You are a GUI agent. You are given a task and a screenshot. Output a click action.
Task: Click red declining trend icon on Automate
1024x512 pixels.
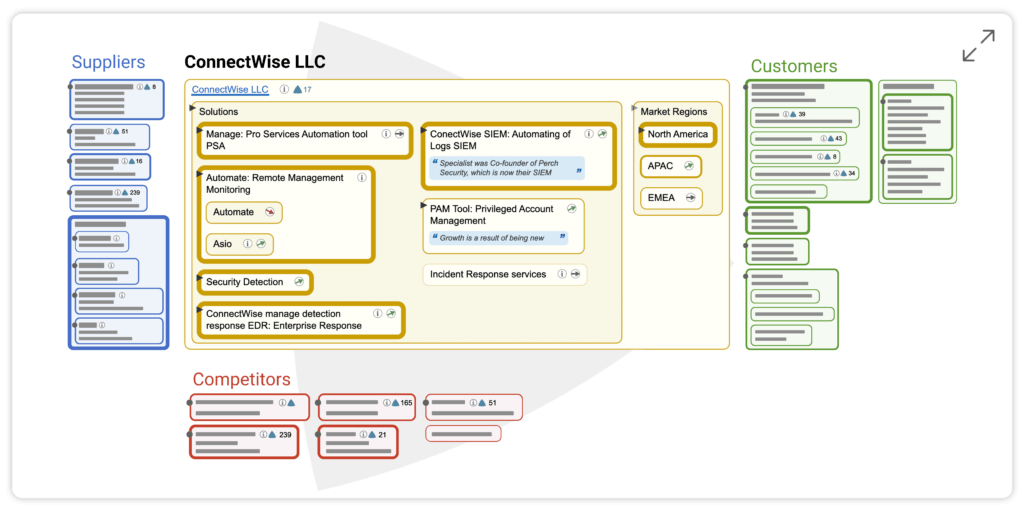click(270, 212)
